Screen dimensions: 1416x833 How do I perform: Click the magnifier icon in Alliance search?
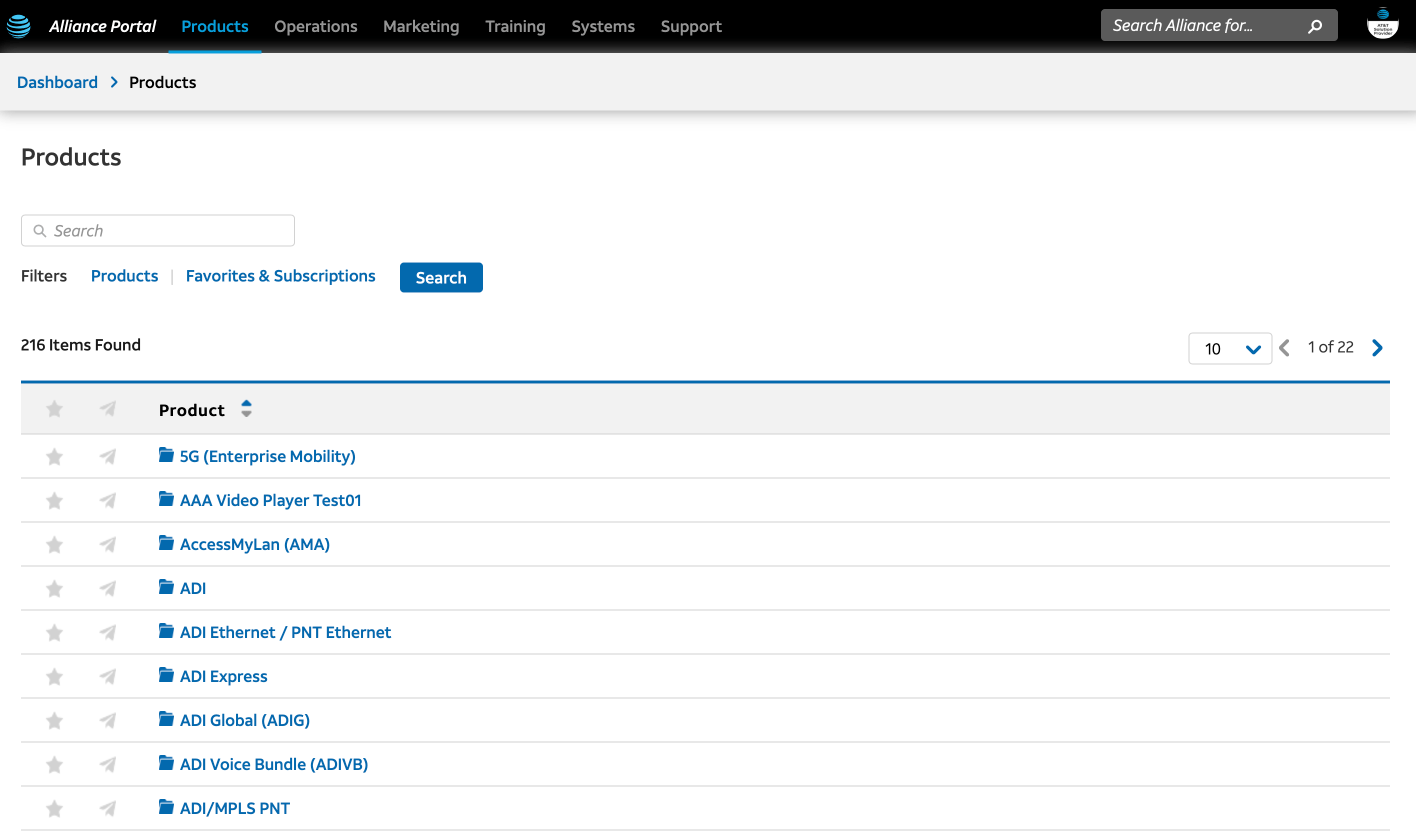tap(1315, 26)
